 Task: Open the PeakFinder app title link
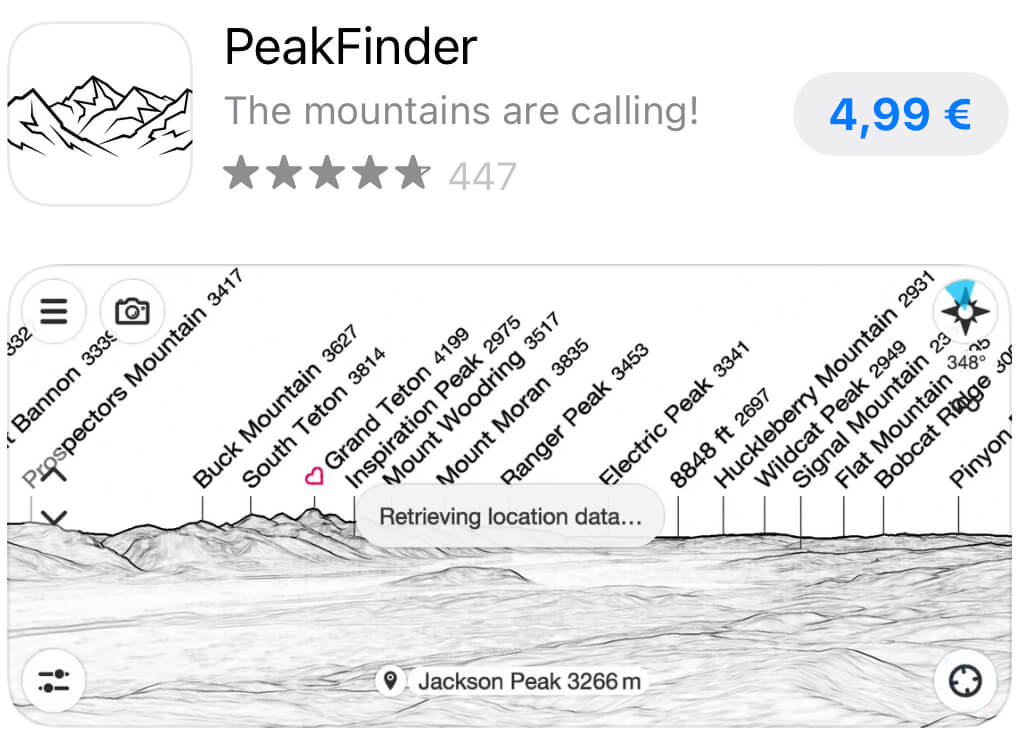click(x=351, y=46)
